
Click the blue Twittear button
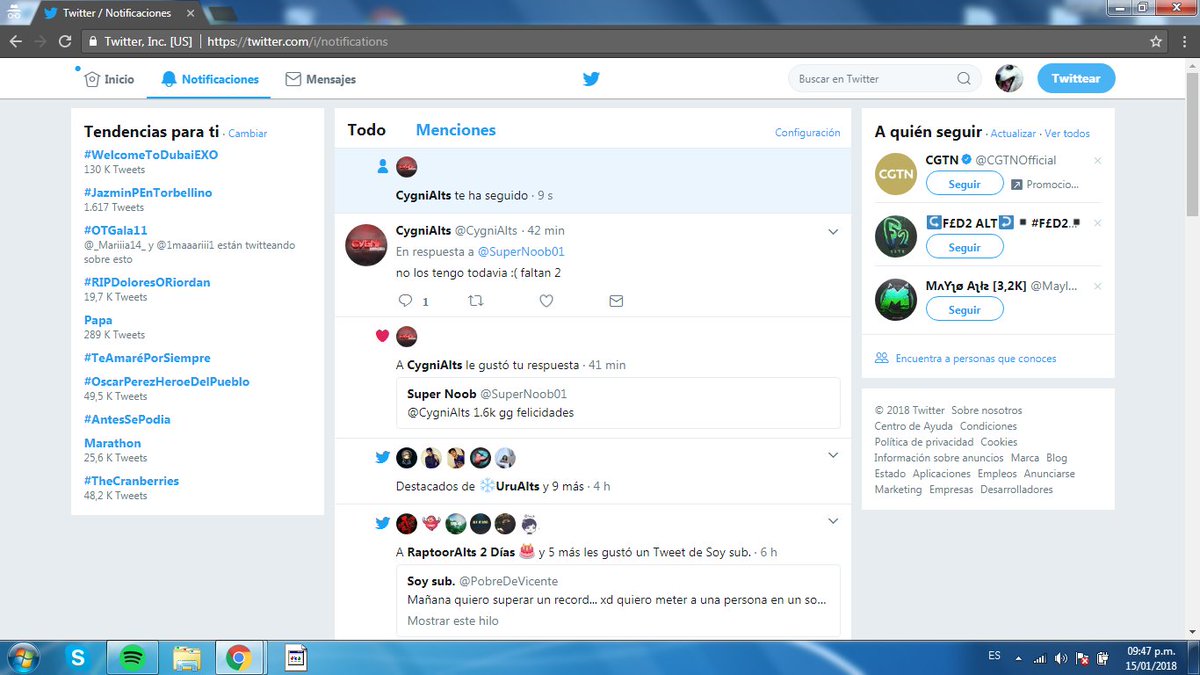[1076, 79]
